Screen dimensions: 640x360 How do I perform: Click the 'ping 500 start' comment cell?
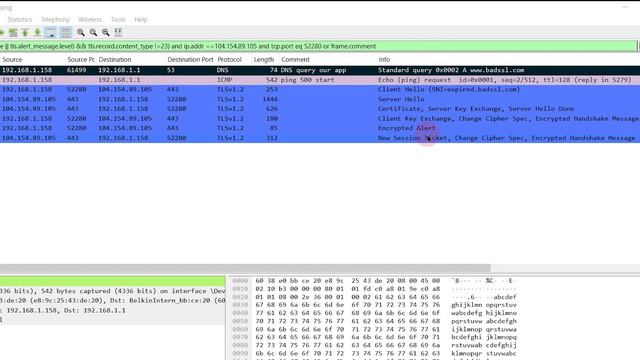(307, 80)
